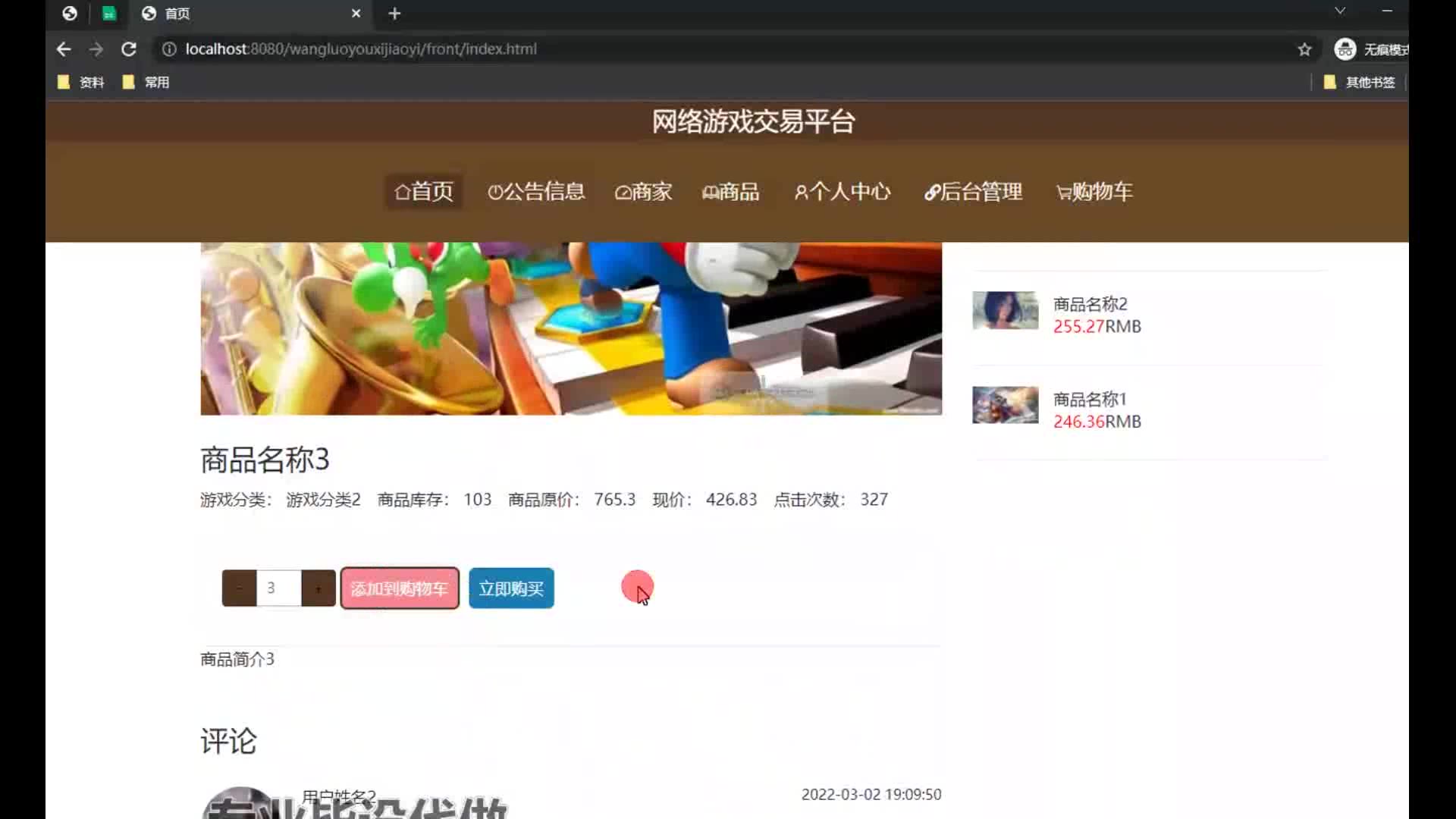Screen dimensions: 1456x819
Task: Open the 常用 bookmarks folder
Action: pos(146,82)
